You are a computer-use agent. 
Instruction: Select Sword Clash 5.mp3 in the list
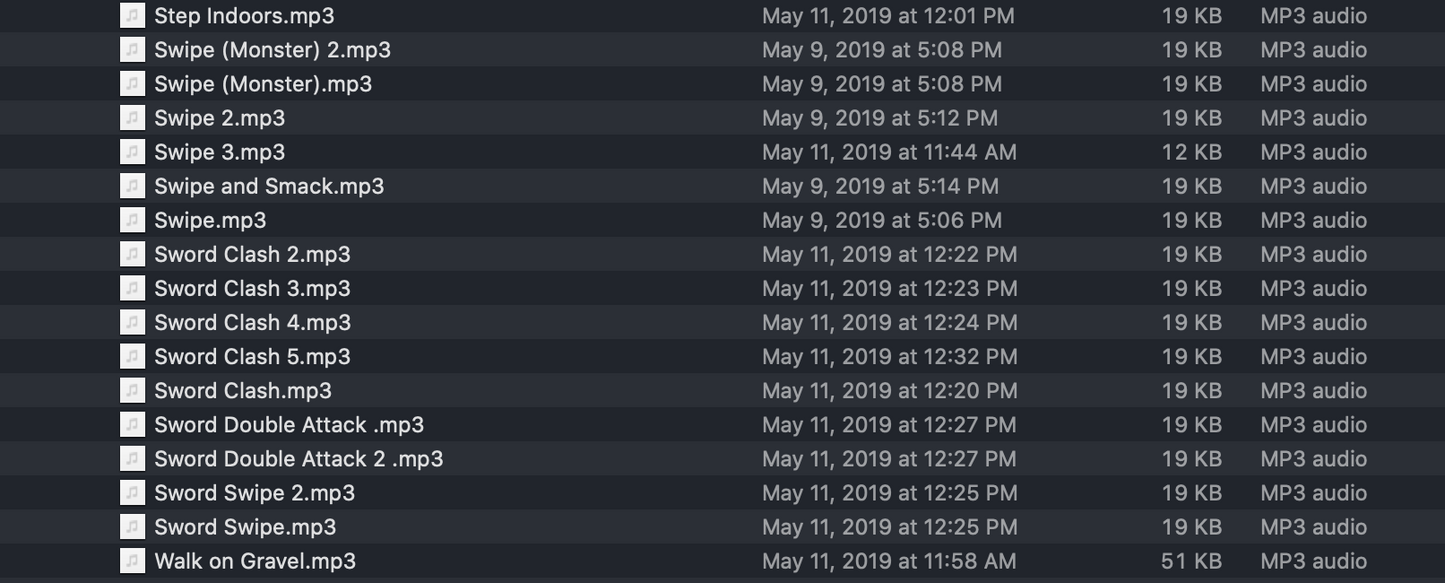tap(252, 357)
